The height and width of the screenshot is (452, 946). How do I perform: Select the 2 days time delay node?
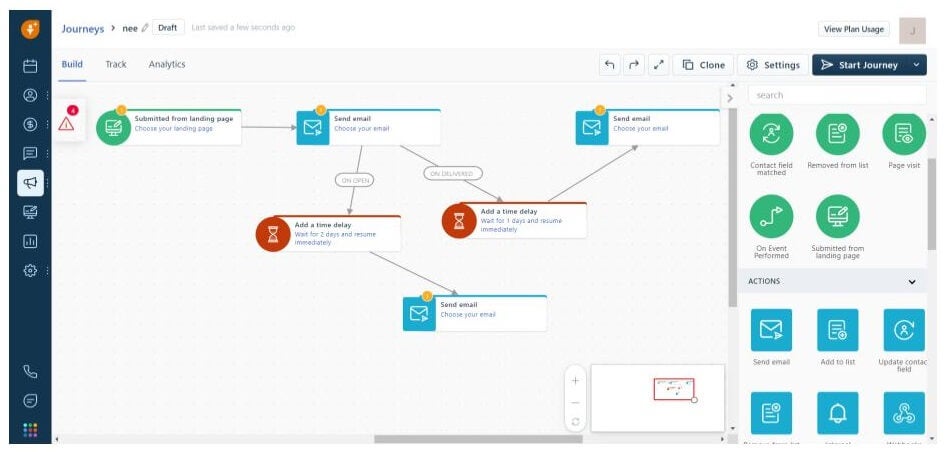tap(329, 234)
